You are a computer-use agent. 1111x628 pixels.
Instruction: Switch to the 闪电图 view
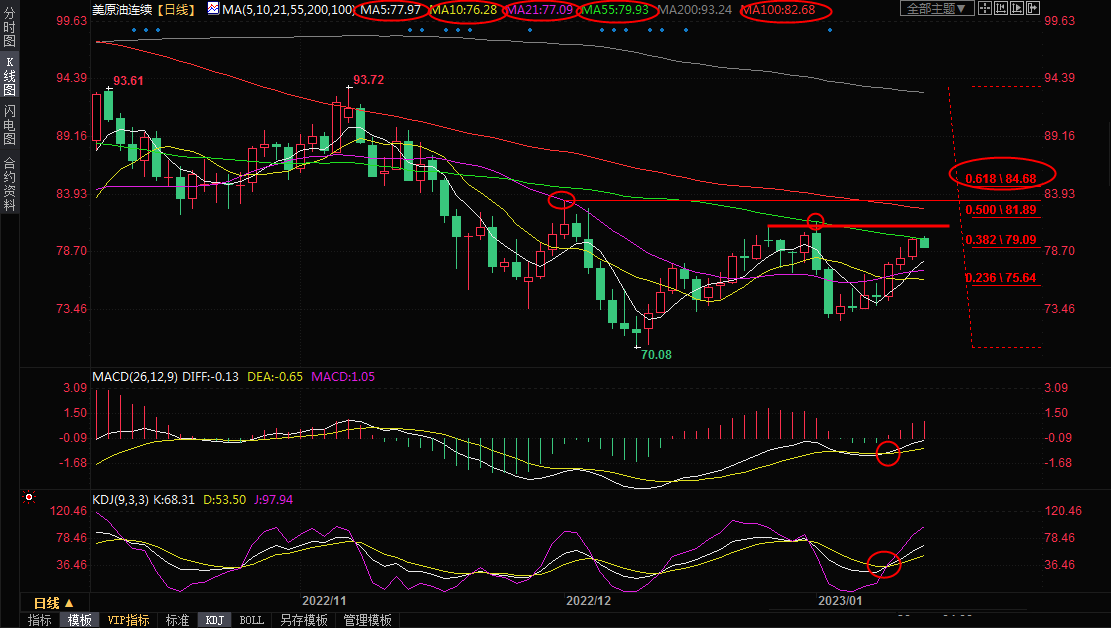pos(9,125)
